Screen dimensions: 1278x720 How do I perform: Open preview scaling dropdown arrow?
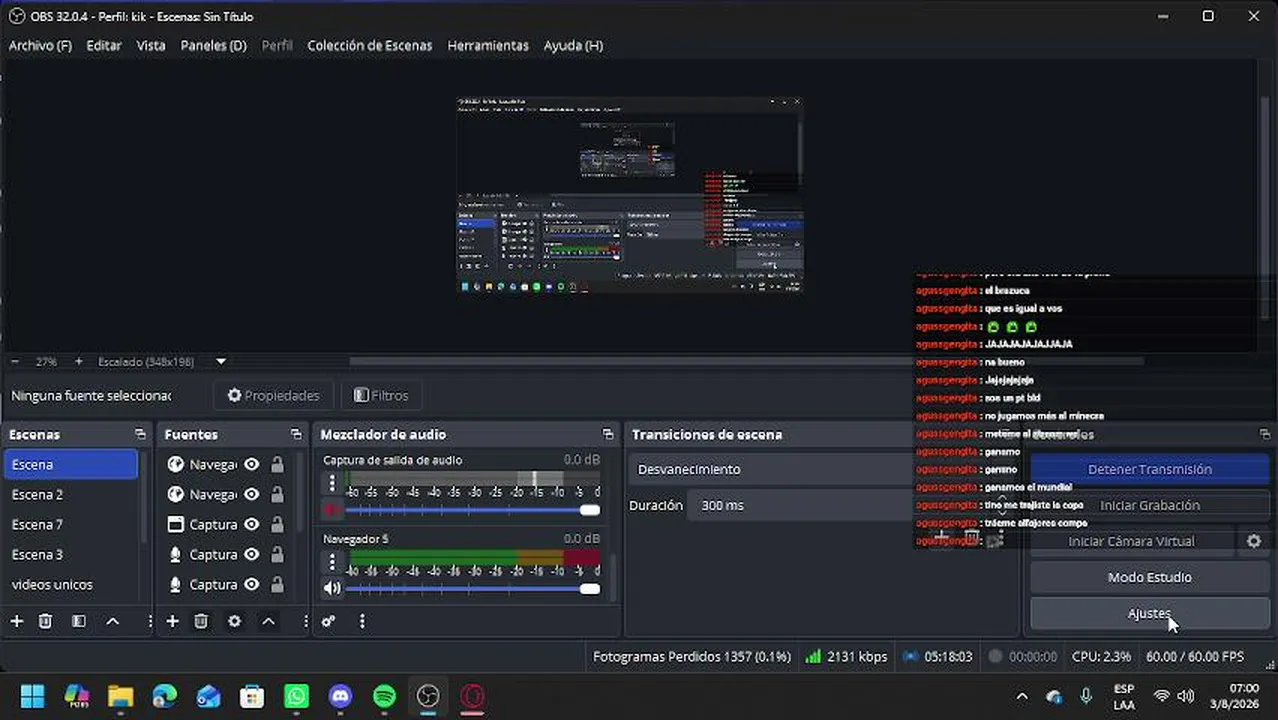coord(221,361)
